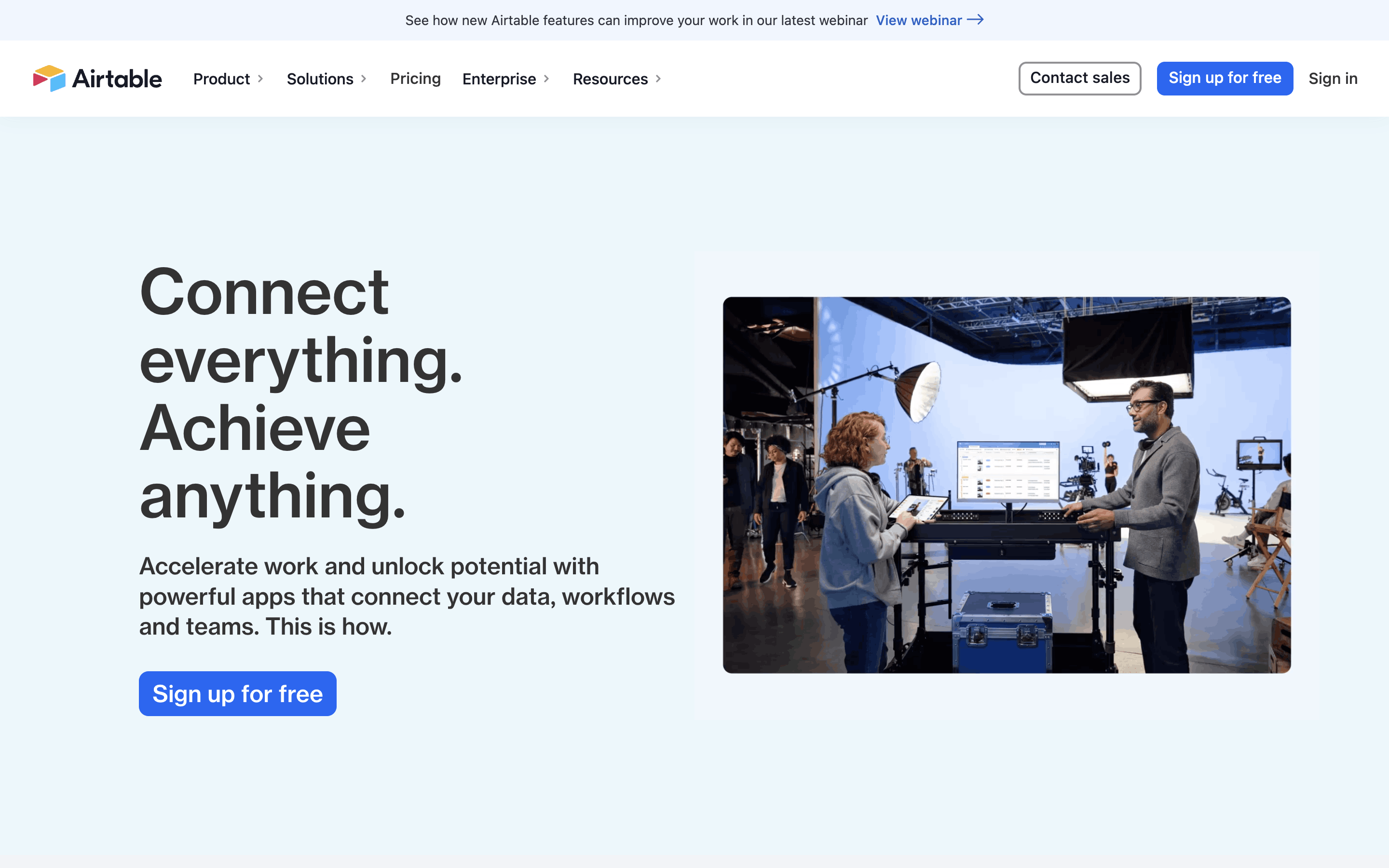Open the View webinar link

coord(918,21)
